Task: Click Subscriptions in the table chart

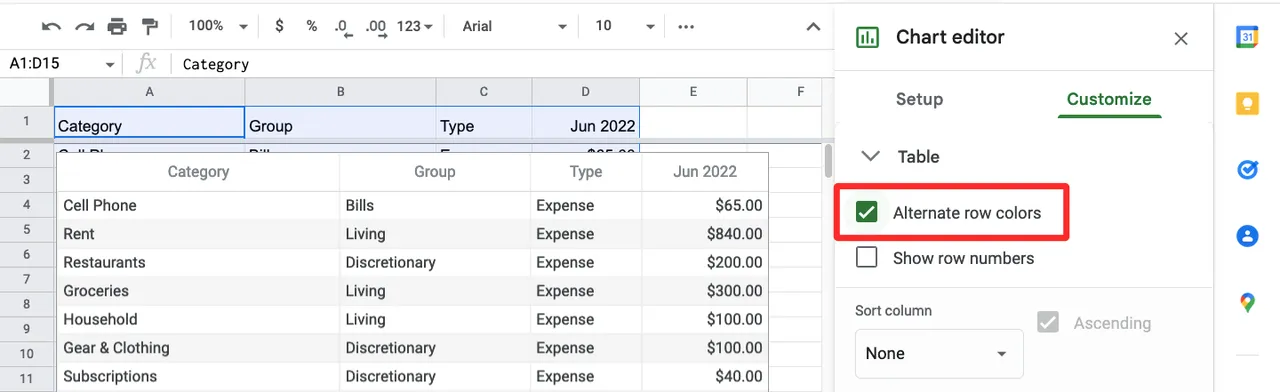Action: tap(110, 376)
